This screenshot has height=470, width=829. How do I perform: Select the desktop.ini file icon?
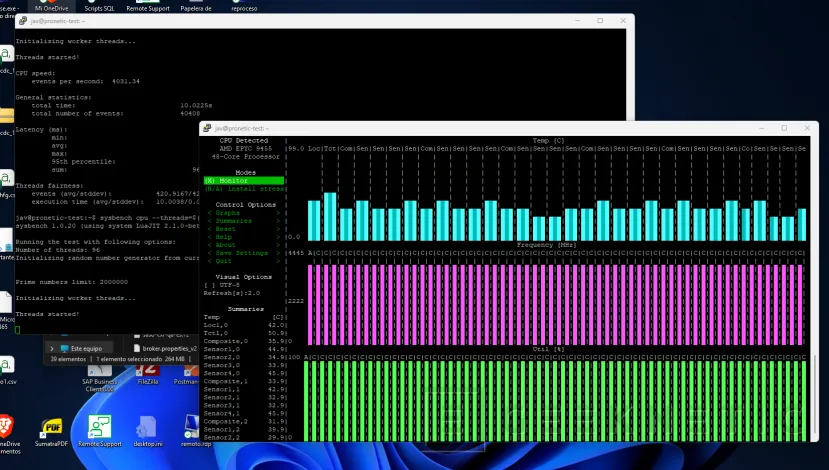(148, 427)
